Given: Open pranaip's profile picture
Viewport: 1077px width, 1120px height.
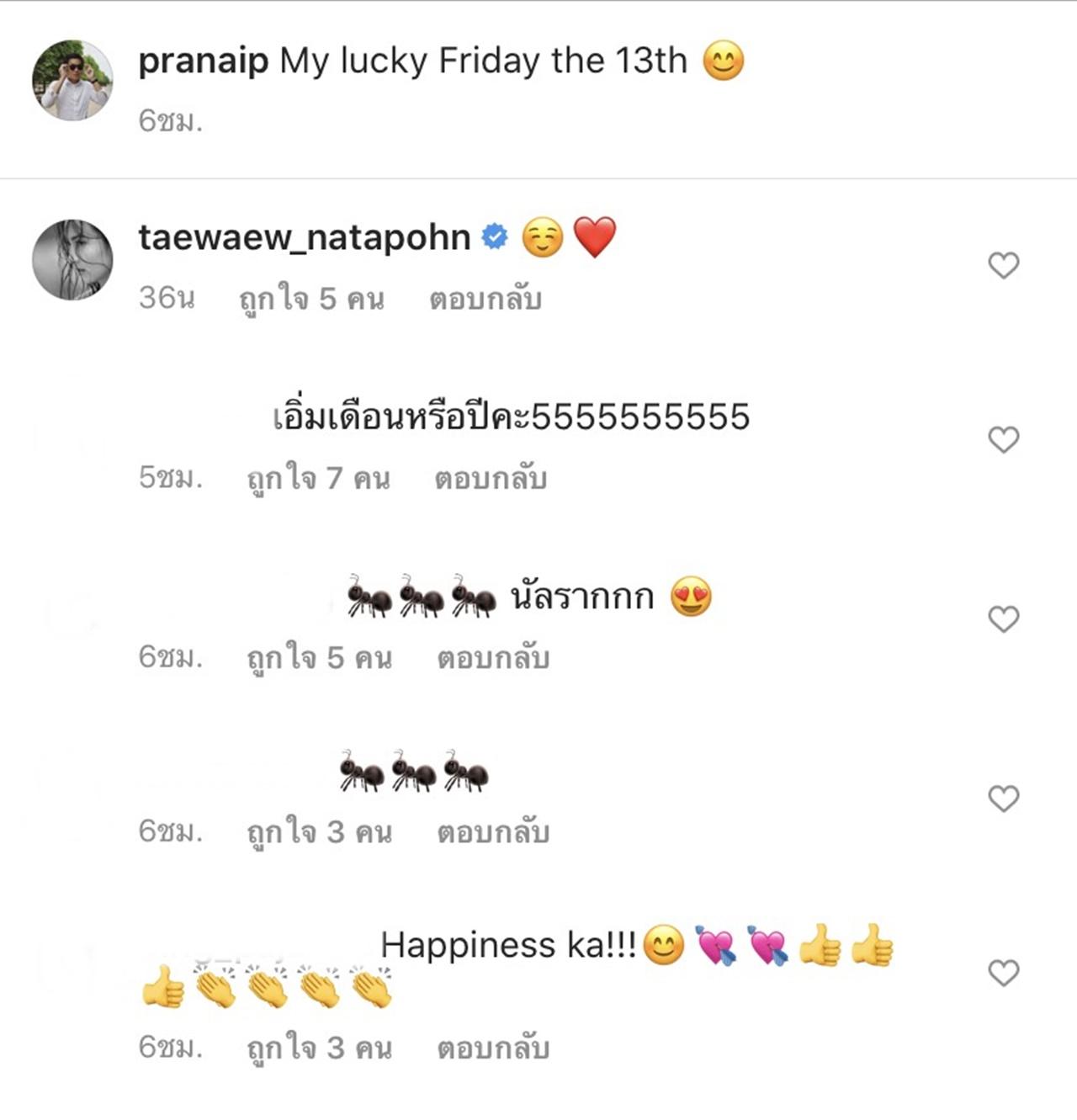Looking at the screenshot, I should pos(72,80).
